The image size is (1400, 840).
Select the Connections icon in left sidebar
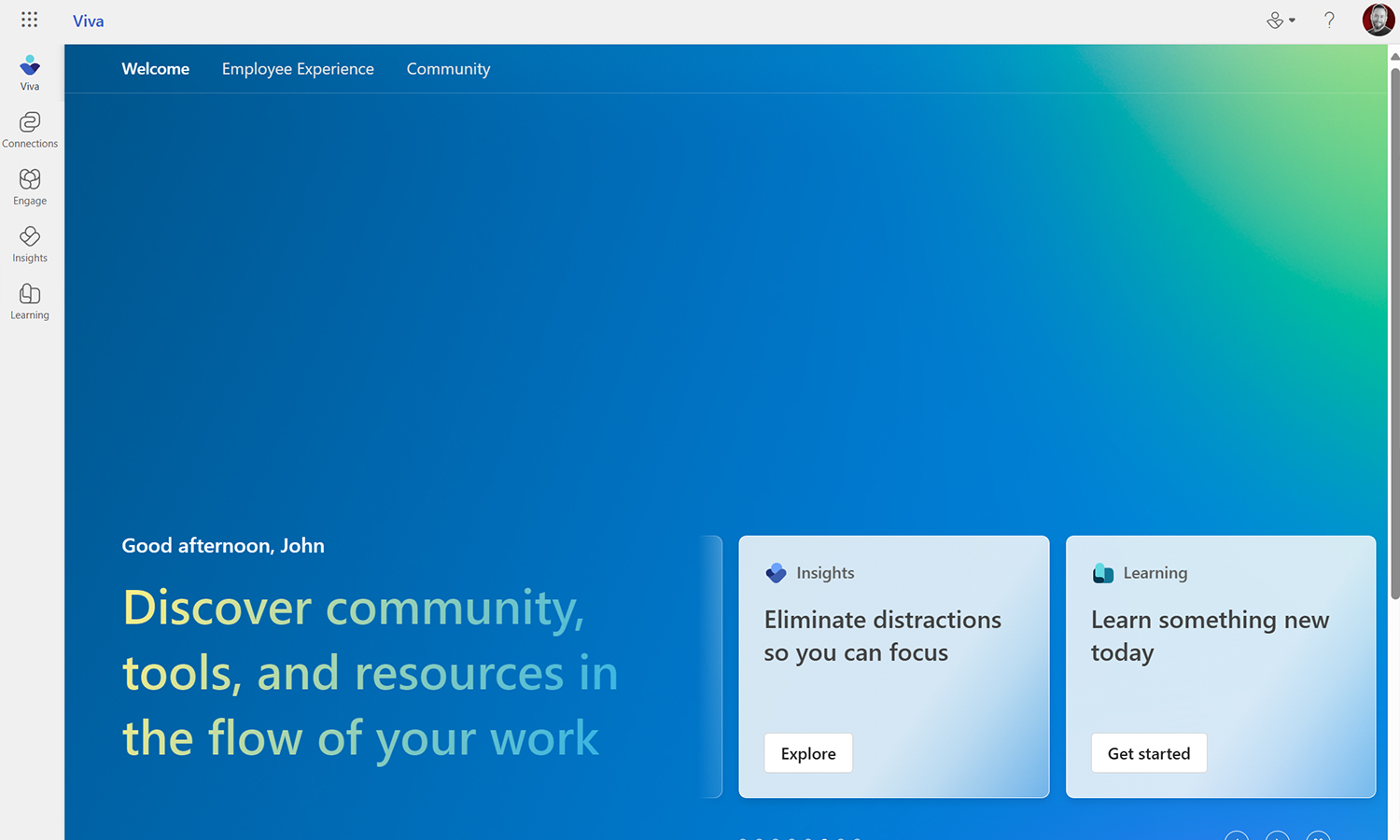point(29,126)
